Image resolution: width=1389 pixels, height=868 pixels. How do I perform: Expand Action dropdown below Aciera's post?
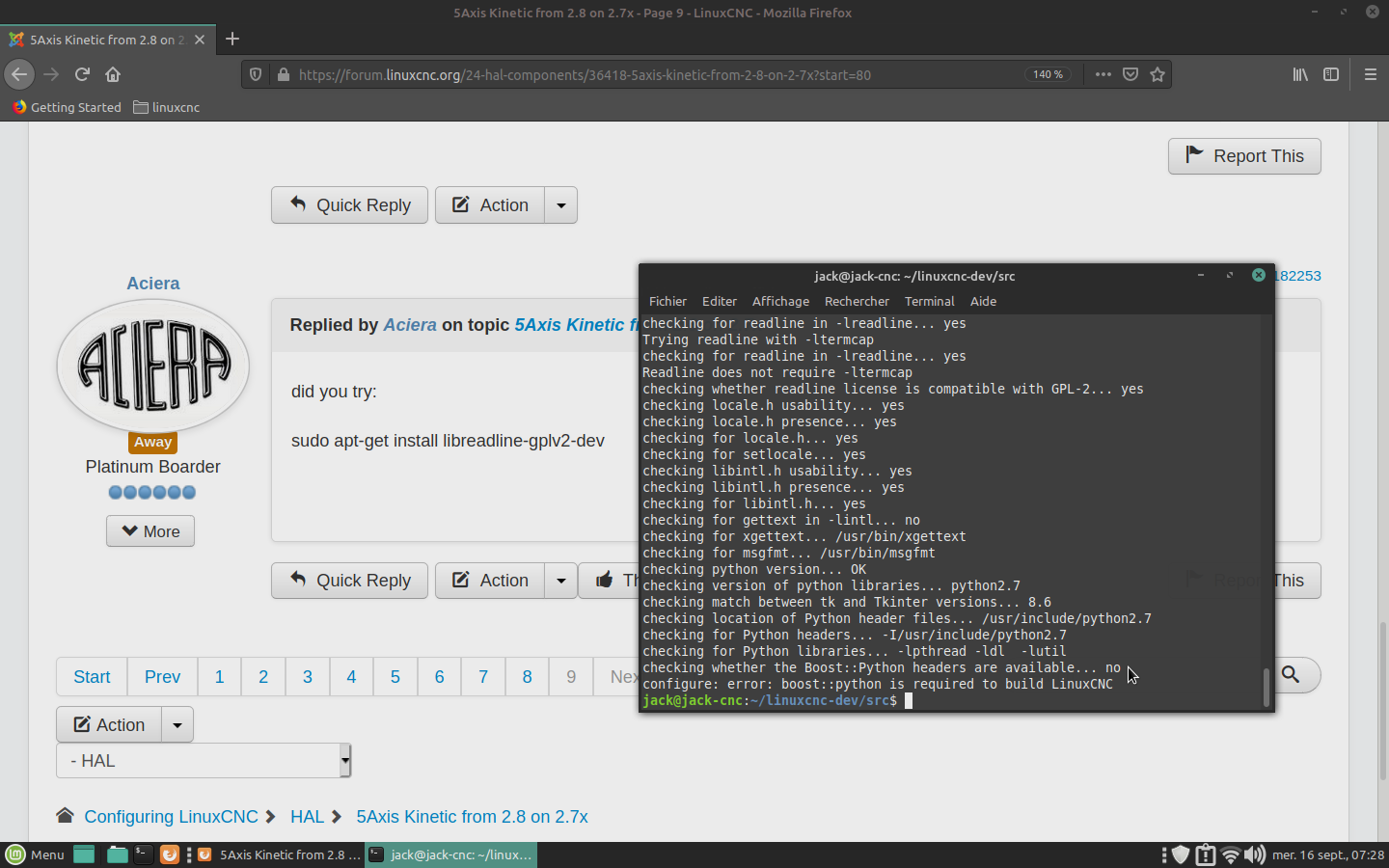tap(561, 581)
